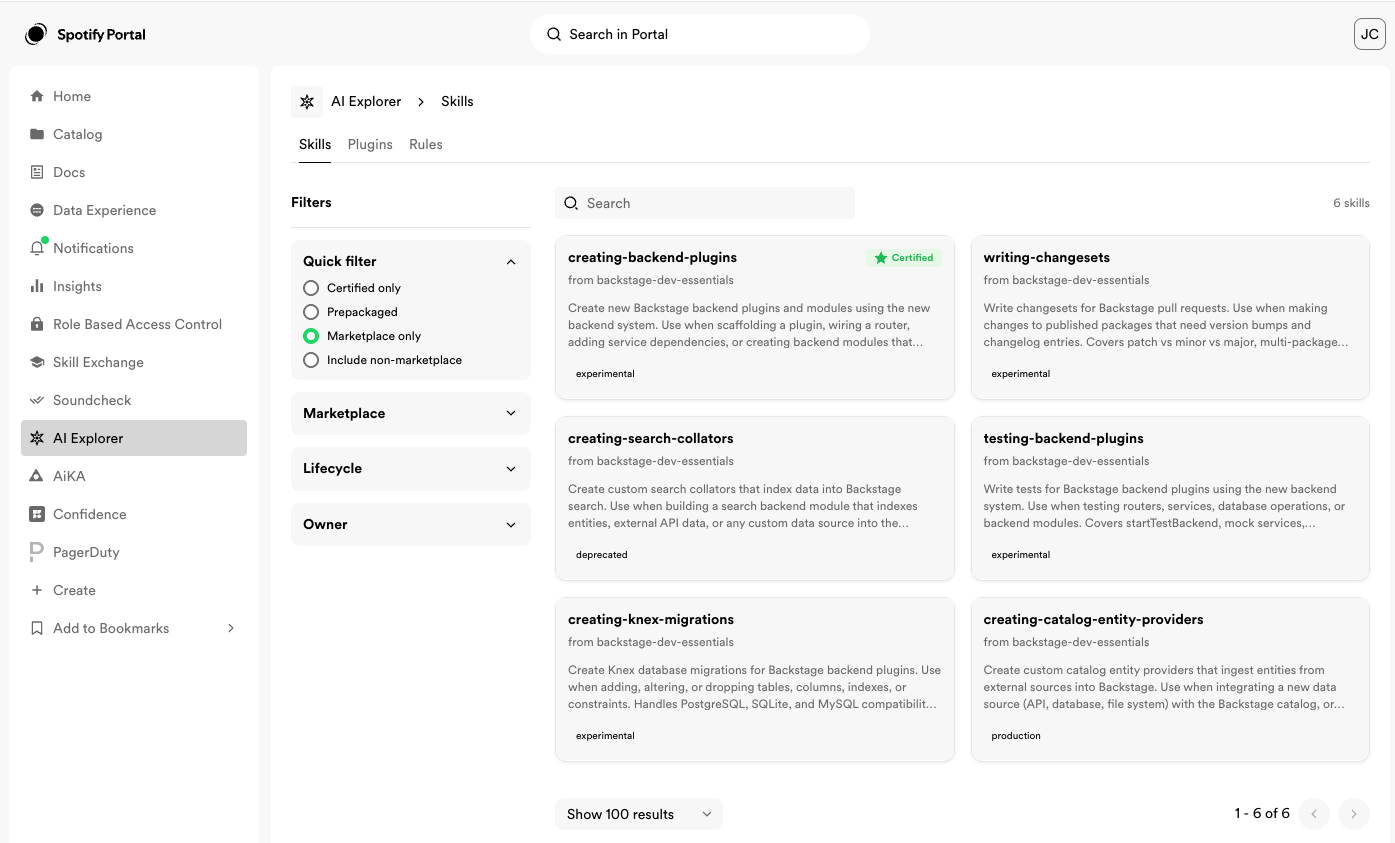
Task: Click the Soundcheck double-check icon
Action: coord(37,400)
